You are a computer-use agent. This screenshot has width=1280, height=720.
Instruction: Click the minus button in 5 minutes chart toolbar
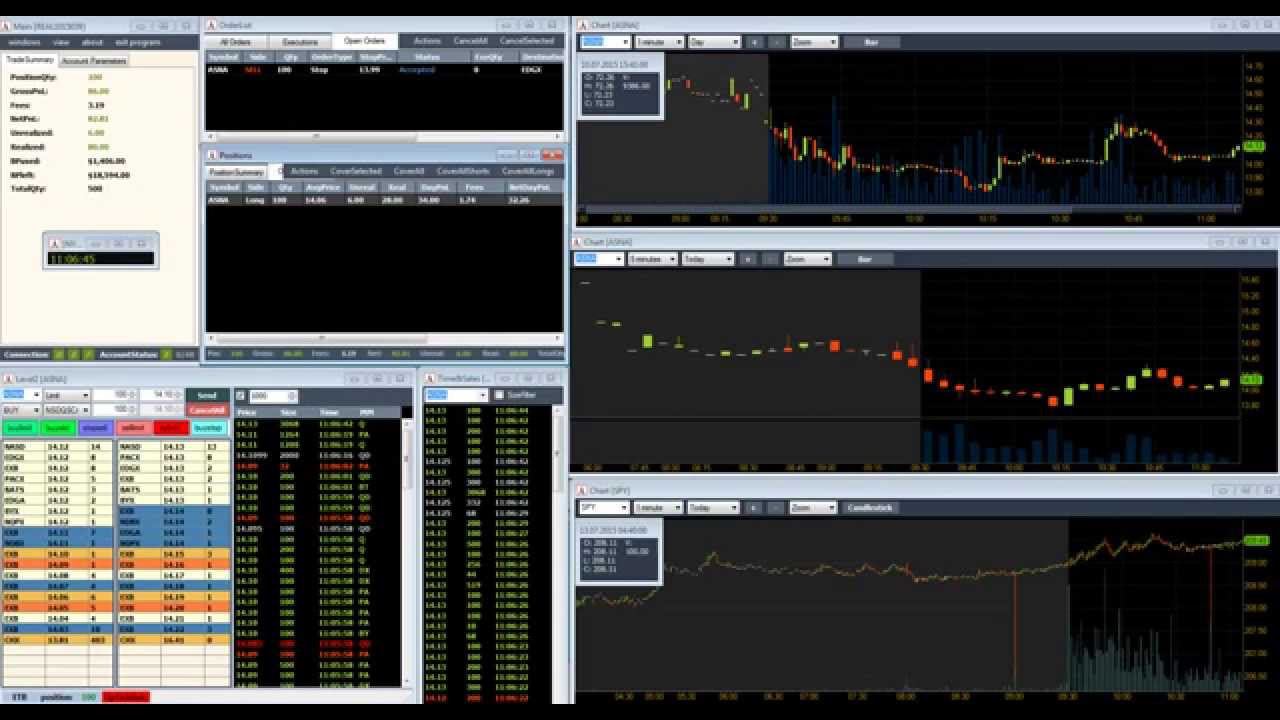click(x=770, y=259)
